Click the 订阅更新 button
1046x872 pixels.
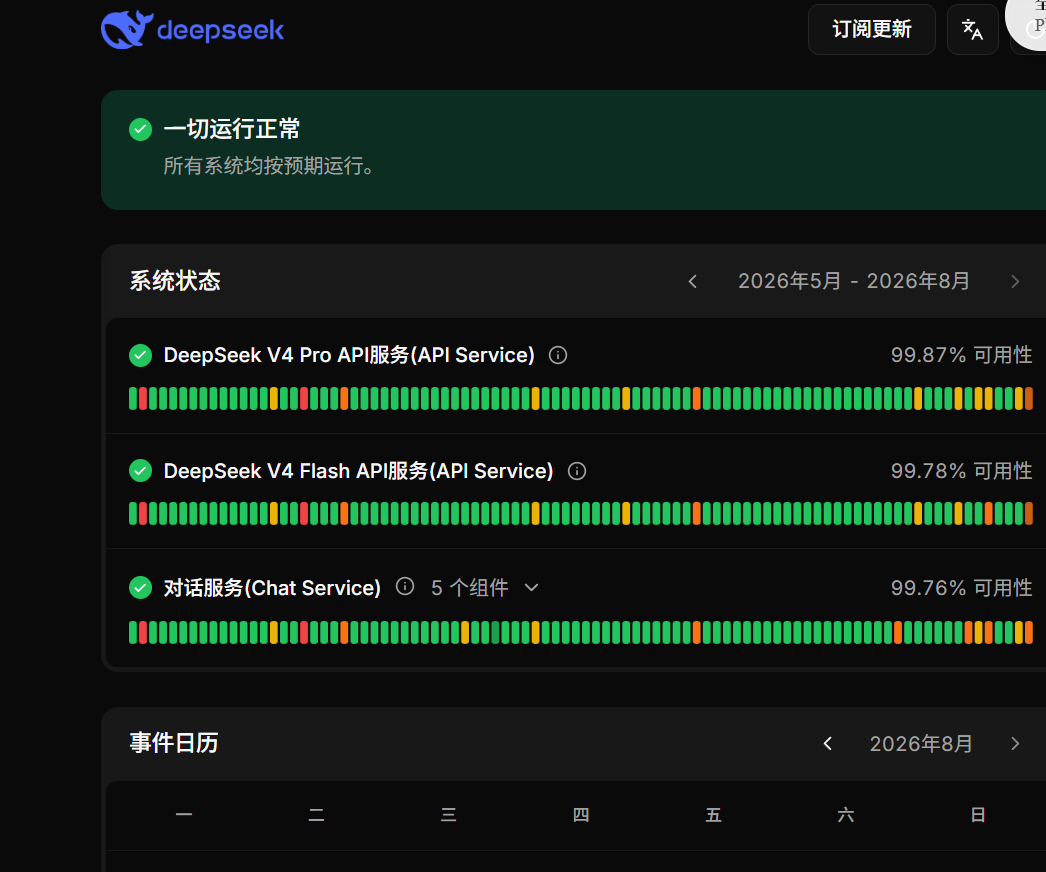[871, 29]
